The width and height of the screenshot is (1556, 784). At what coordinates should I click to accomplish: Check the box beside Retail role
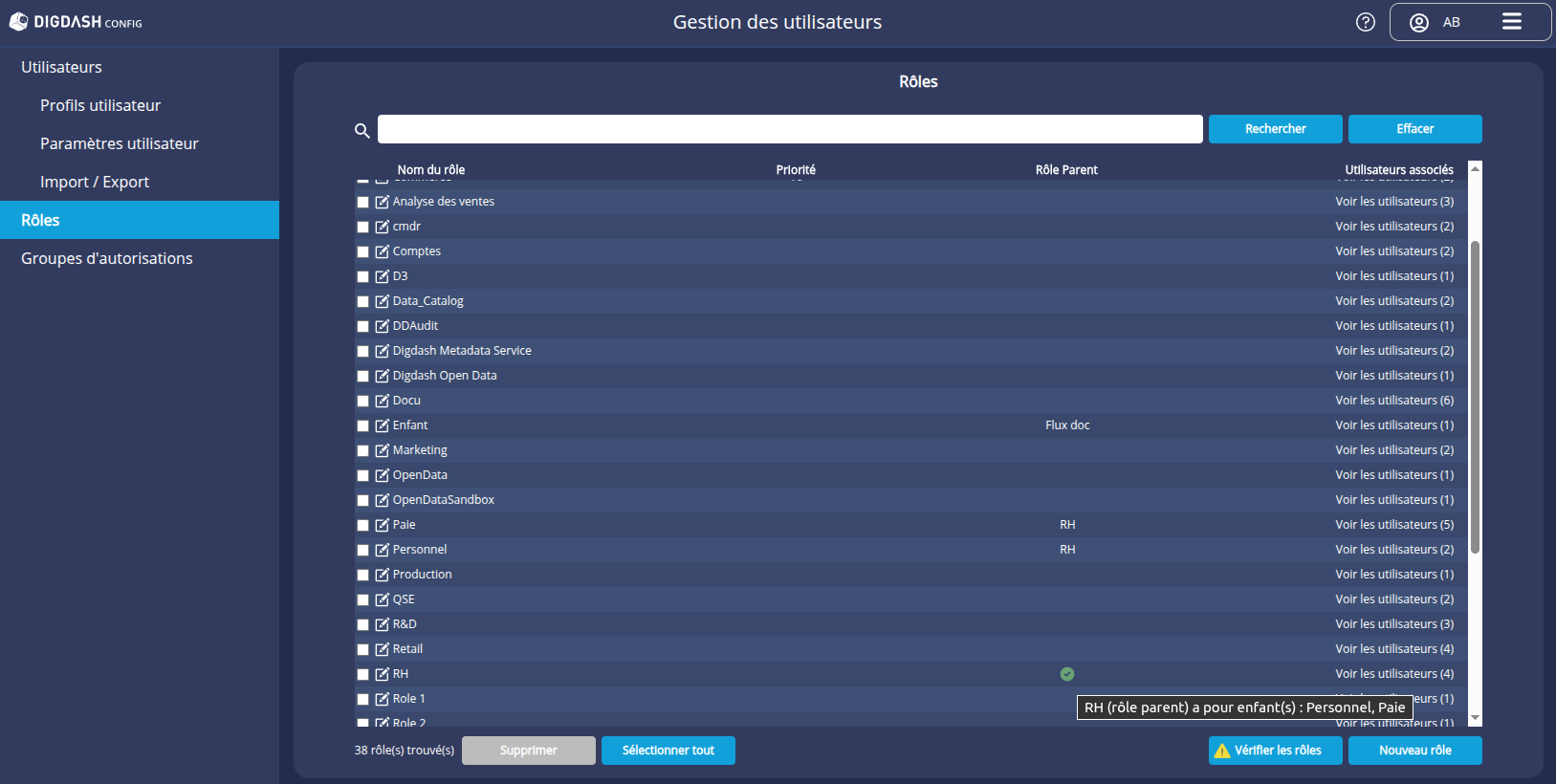(362, 649)
